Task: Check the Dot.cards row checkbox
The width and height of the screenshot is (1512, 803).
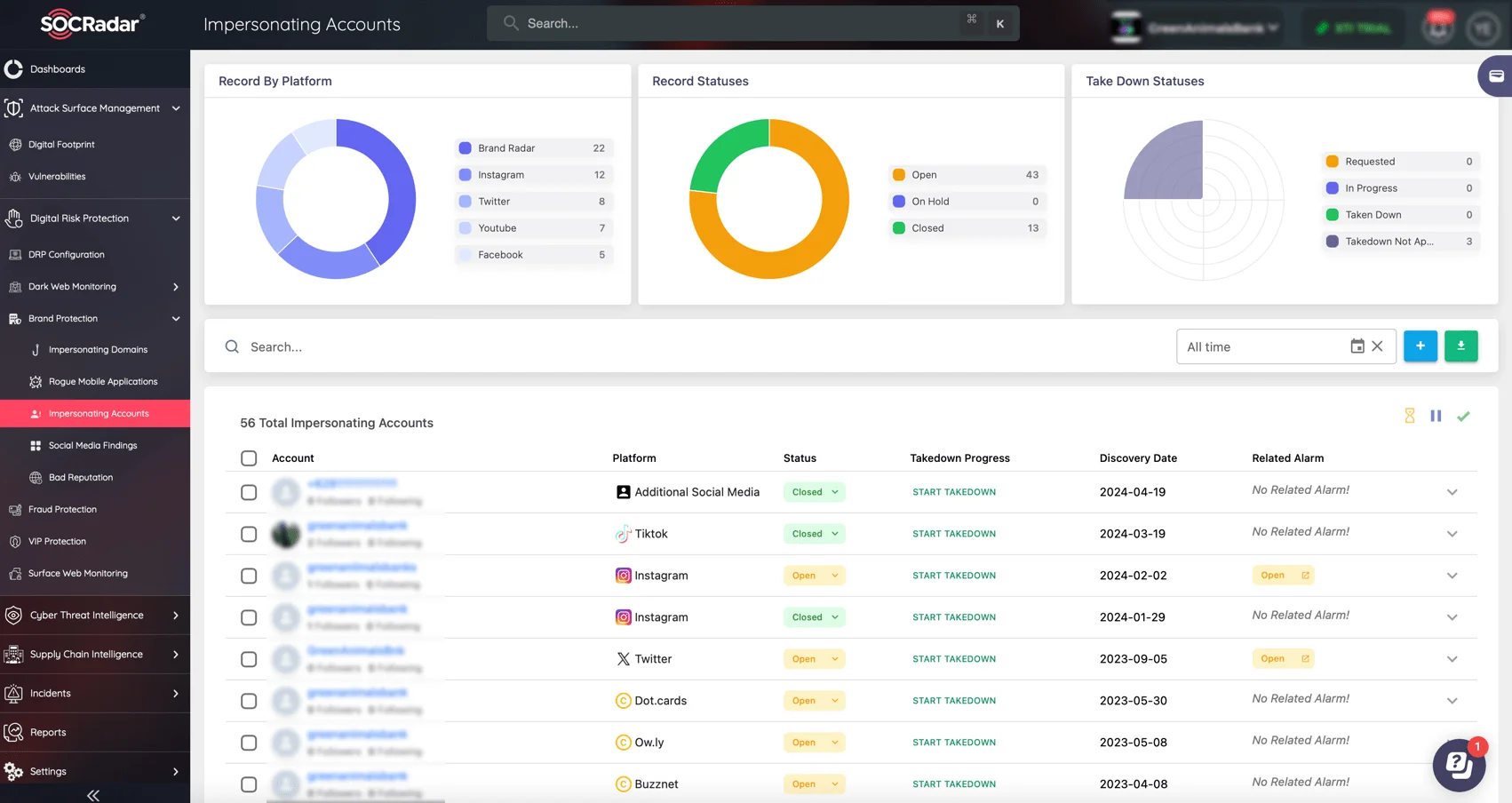Action: [249, 701]
